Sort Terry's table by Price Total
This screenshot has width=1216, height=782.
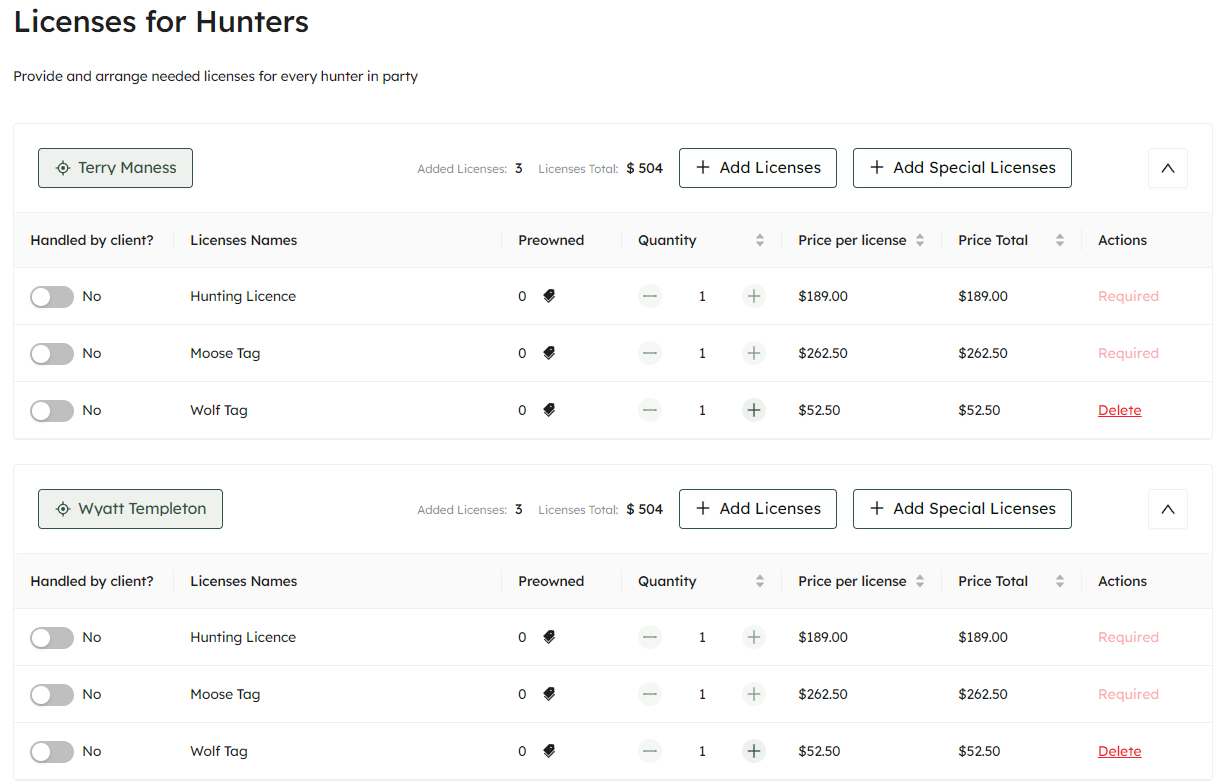pyautogui.click(x=1059, y=240)
